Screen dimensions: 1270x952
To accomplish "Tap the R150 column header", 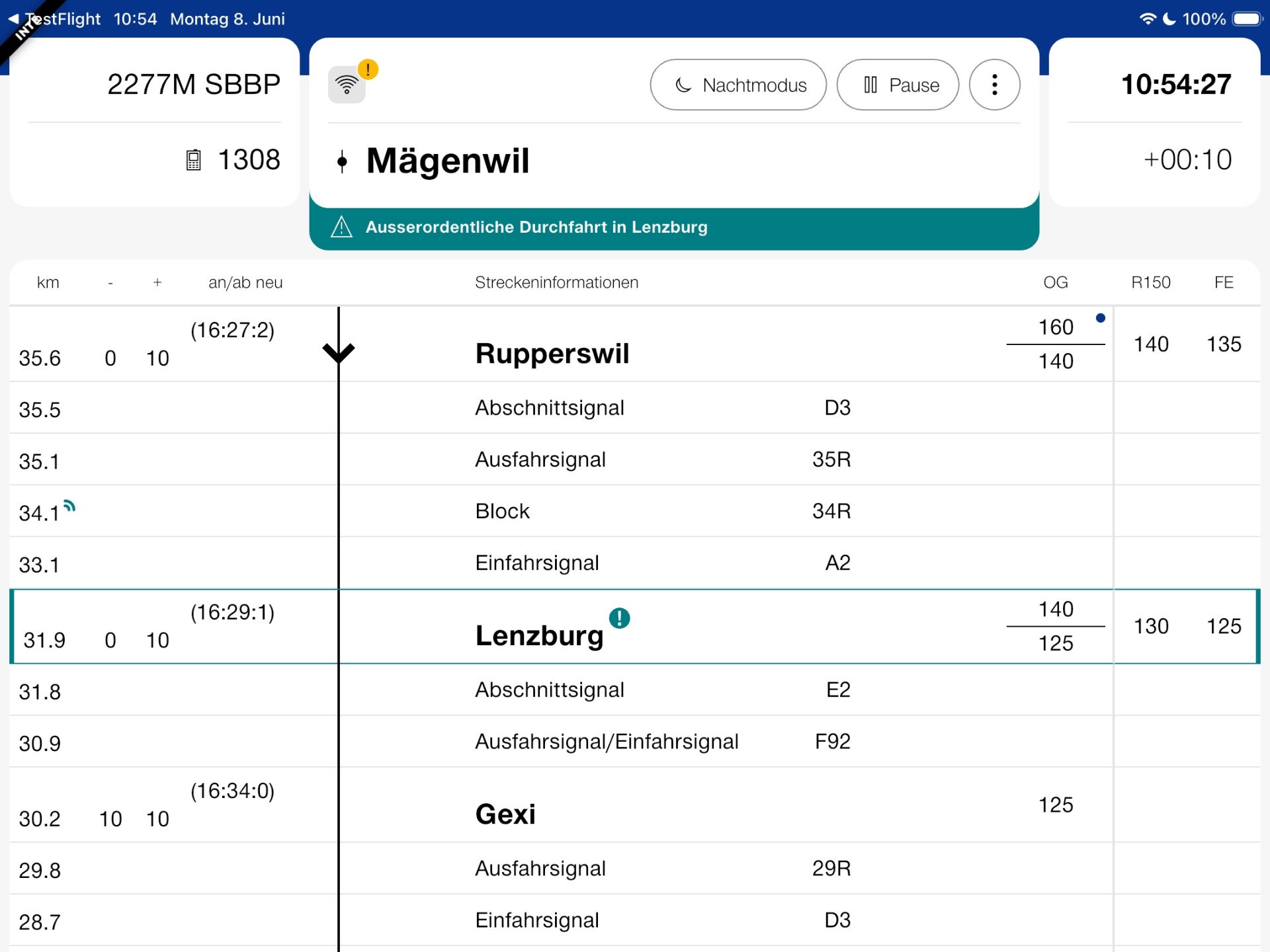I will 1150,282.
